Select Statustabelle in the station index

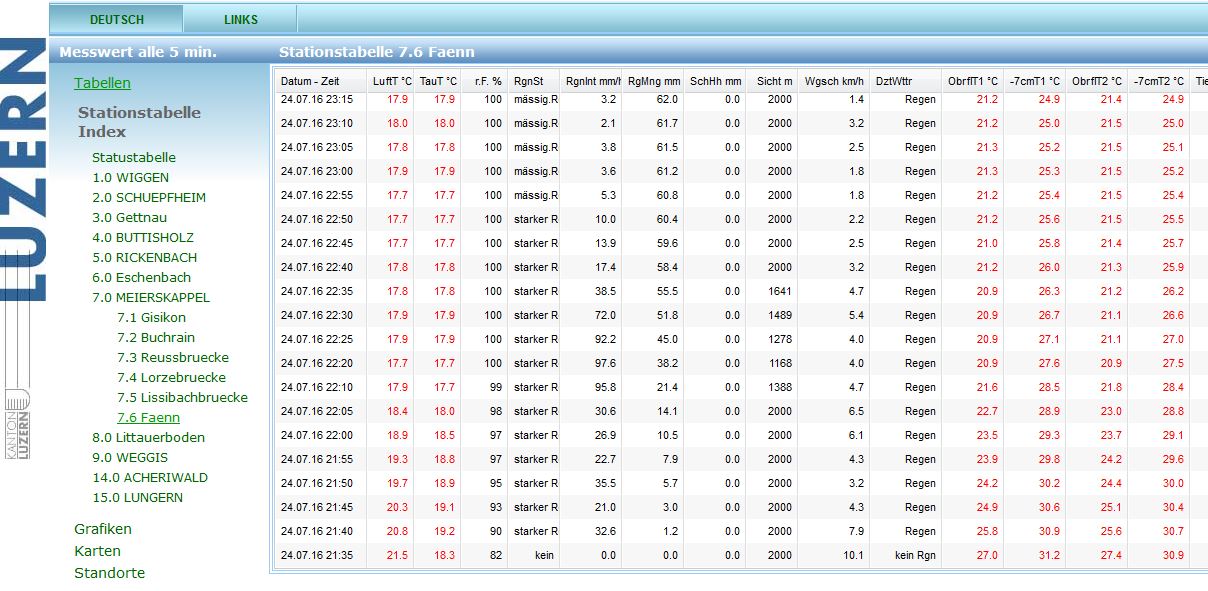pyautogui.click(x=134, y=157)
